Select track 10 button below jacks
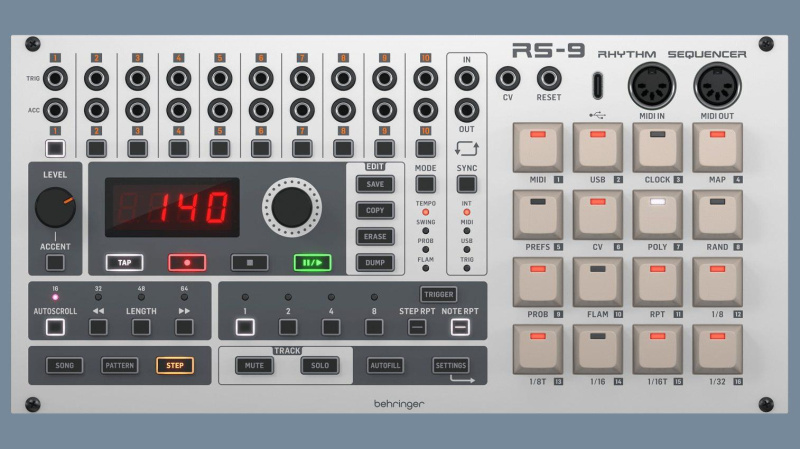Screen dimensions: 800x449 pyautogui.click(x=425, y=148)
